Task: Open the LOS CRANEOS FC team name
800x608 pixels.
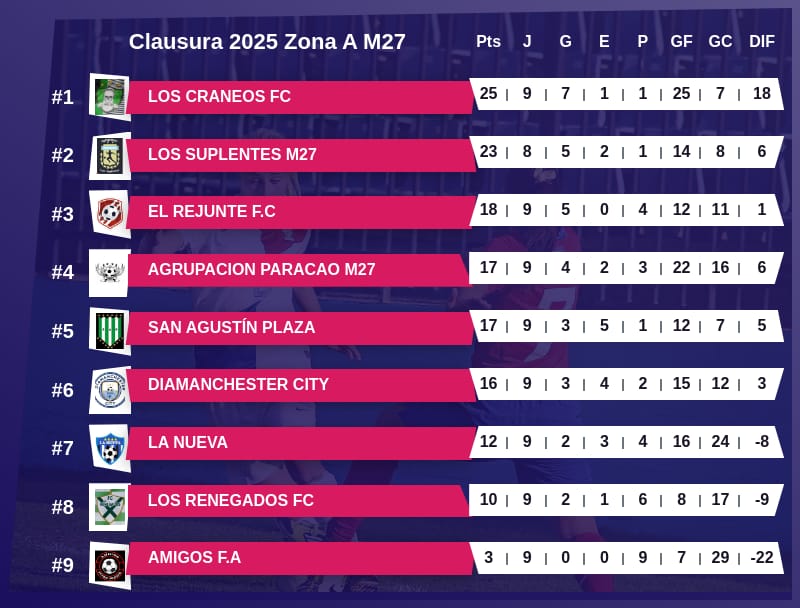Action: 219,97
